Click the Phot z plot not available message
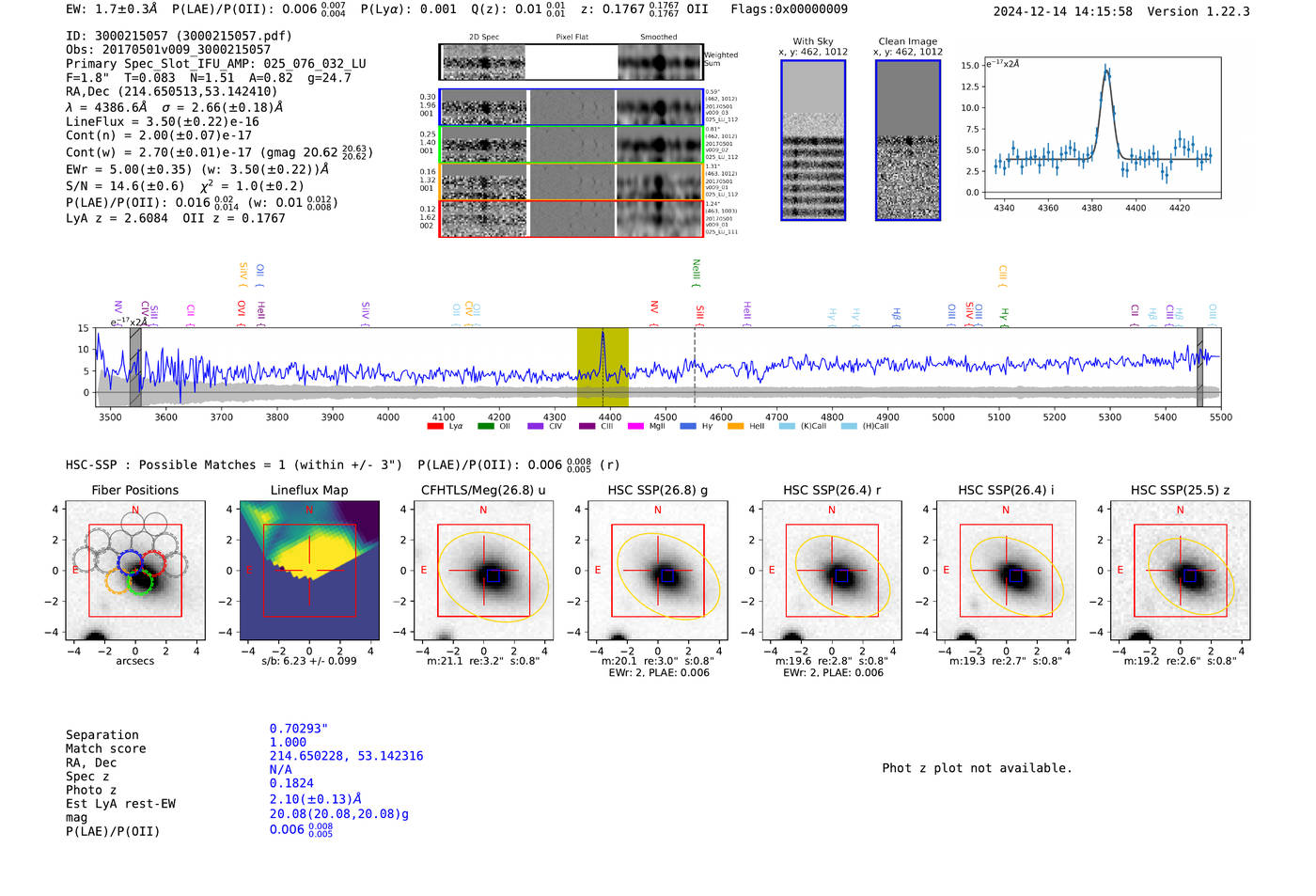This screenshot has width=1316, height=896. (x=977, y=768)
